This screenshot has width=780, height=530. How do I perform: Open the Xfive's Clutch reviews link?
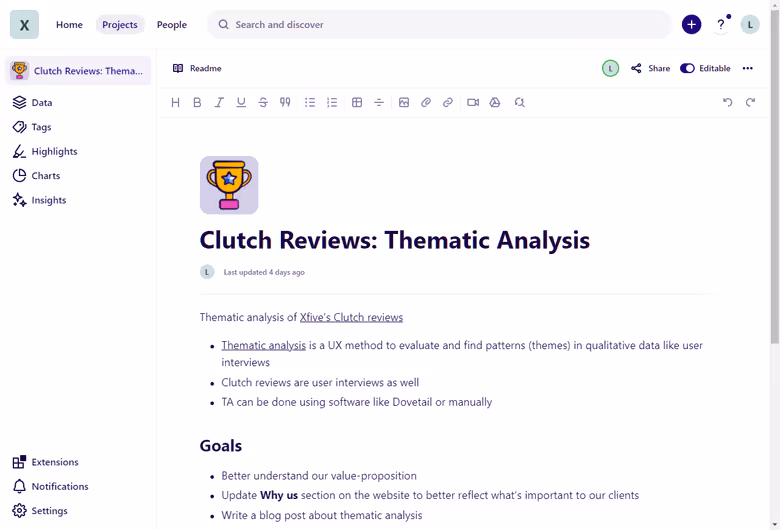[351, 318]
